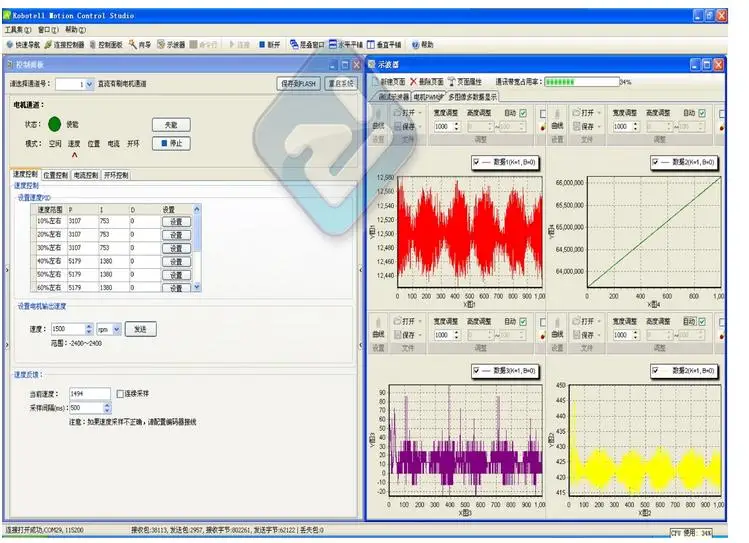
Task: Expand 打开 dropdown arrow above the purple chart
Action: (x=420, y=321)
